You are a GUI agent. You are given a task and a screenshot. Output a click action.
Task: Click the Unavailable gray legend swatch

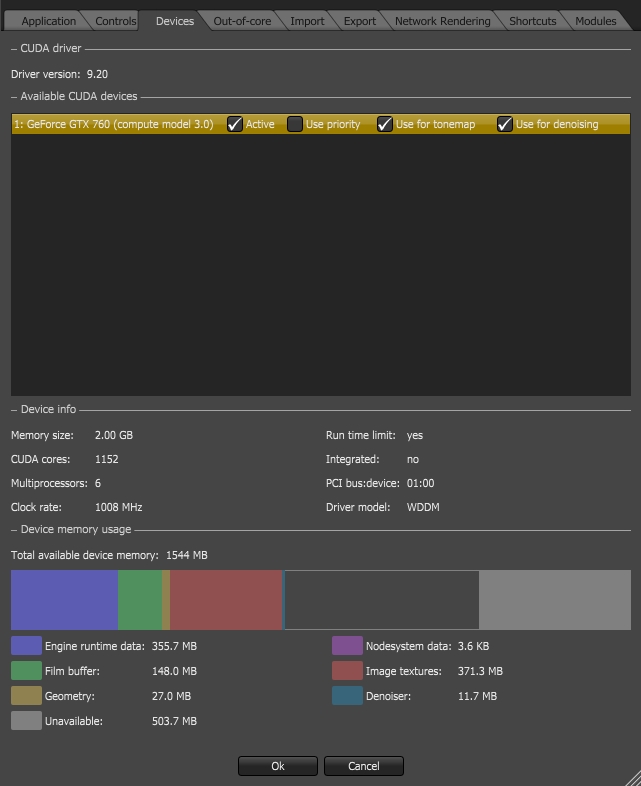tap(27, 721)
